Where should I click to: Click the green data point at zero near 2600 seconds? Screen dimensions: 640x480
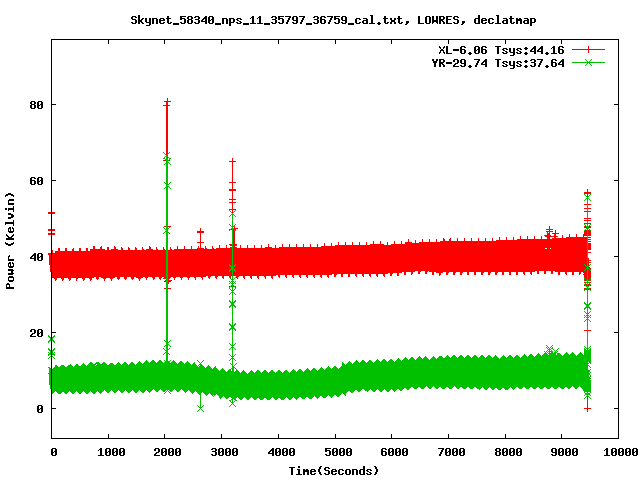200,408
